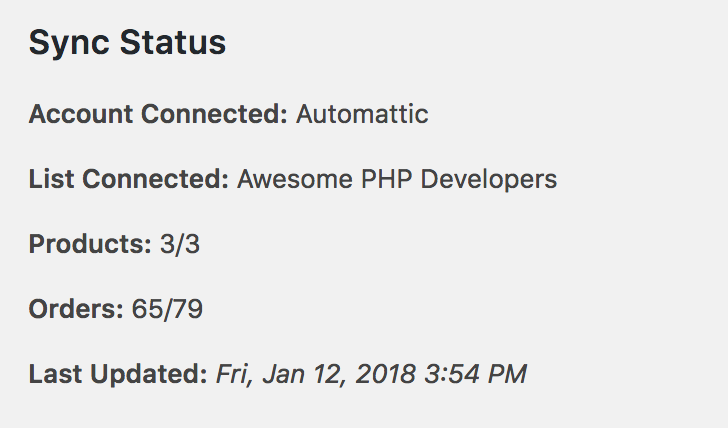Select the Account Connected label
Image resolution: width=728 pixels, height=428 pixels.
tap(158, 114)
